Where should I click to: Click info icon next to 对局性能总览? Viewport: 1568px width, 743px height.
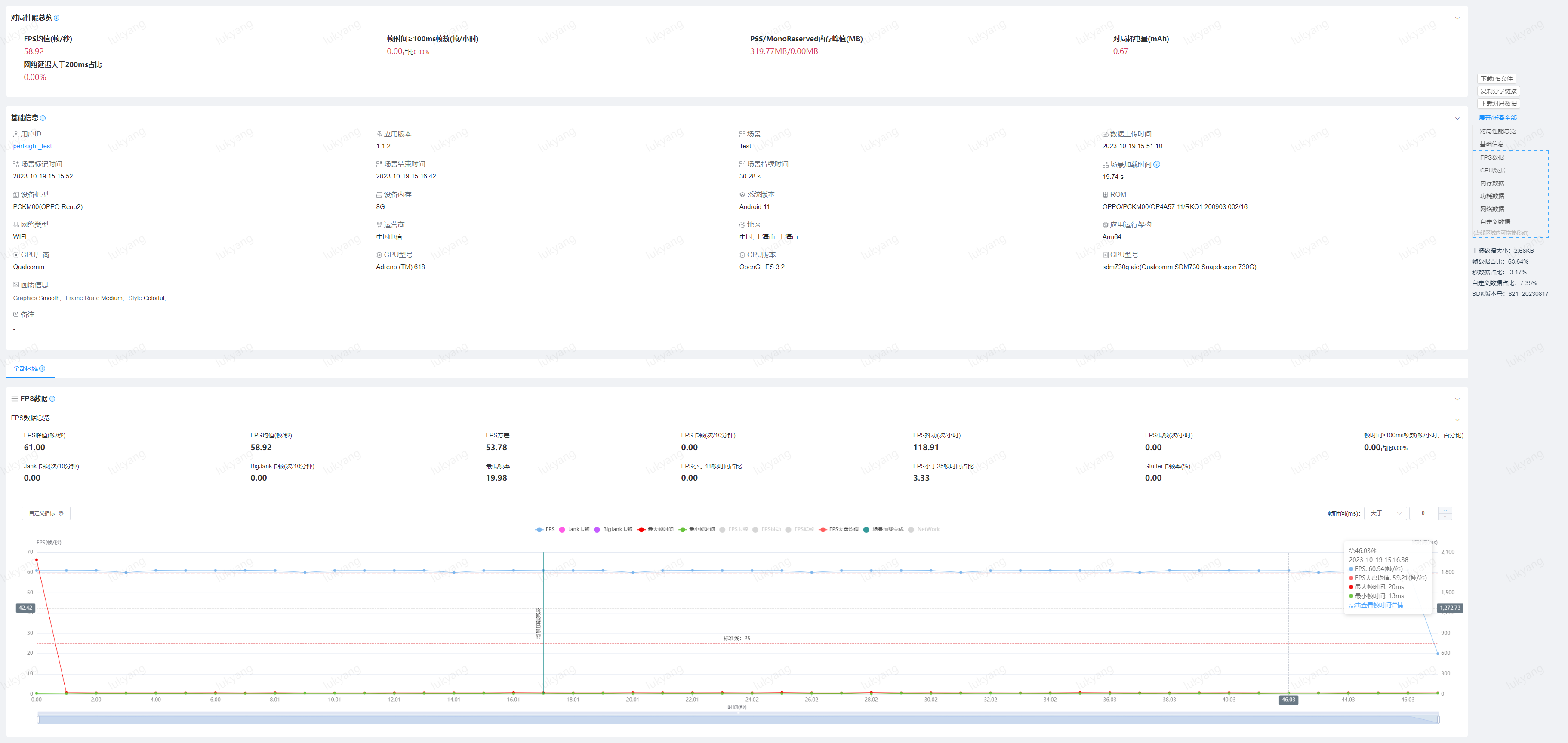(x=57, y=18)
